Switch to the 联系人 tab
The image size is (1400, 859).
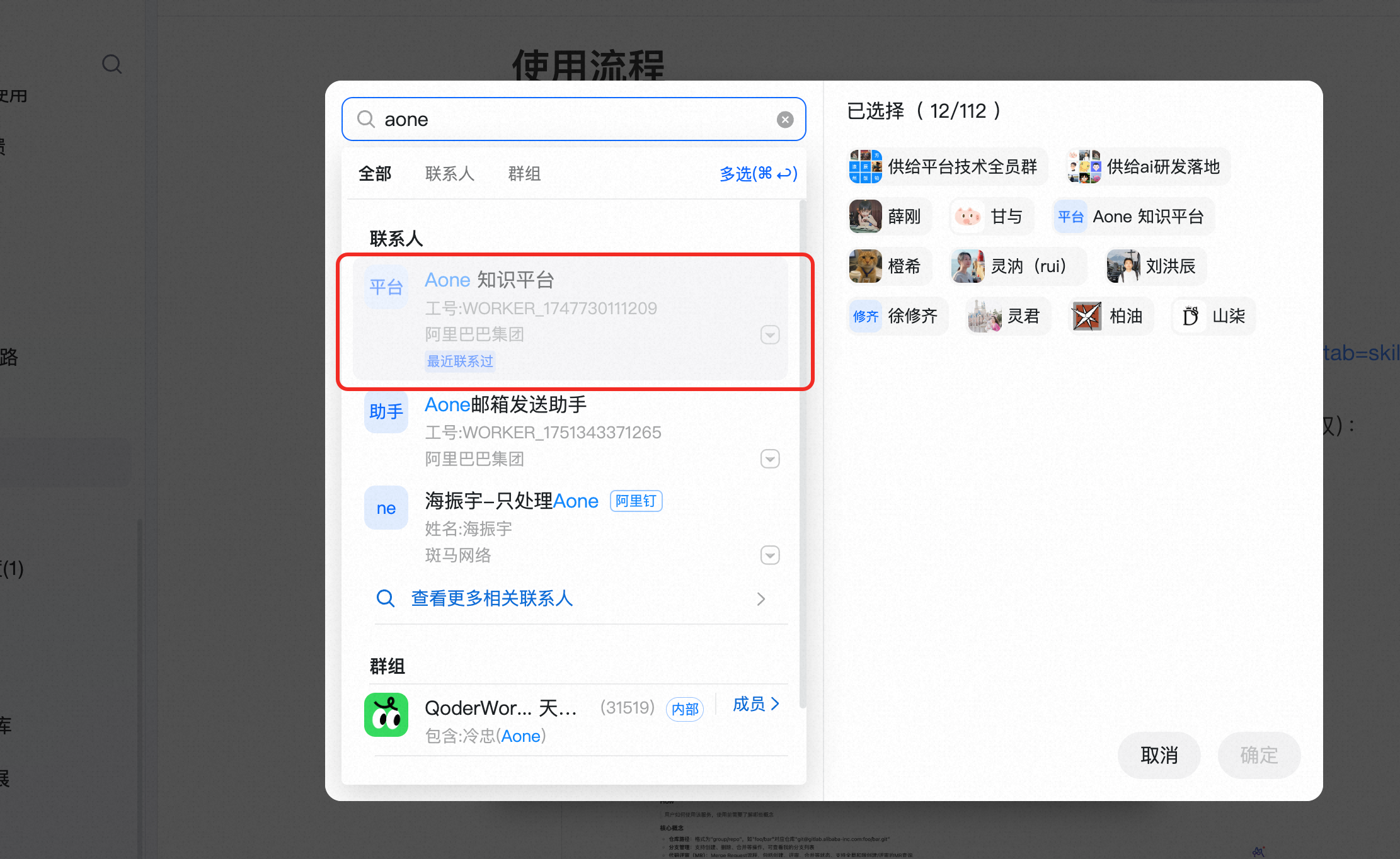click(x=450, y=174)
